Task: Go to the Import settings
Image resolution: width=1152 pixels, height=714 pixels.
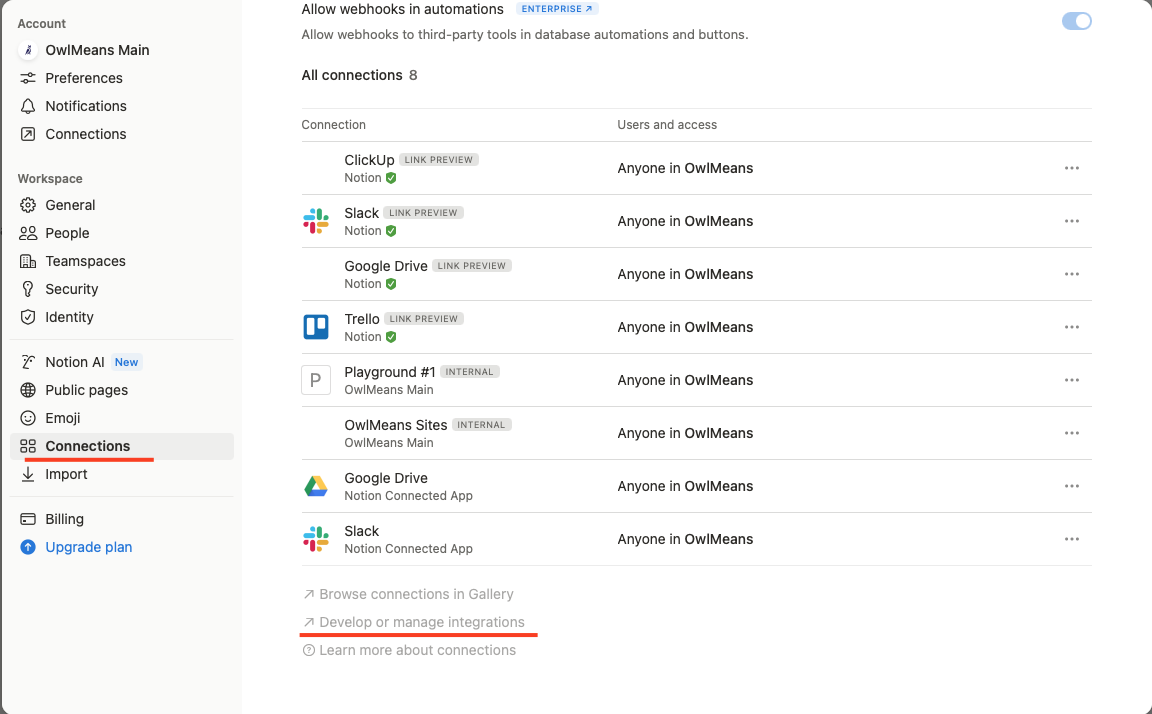Action: [x=122, y=474]
